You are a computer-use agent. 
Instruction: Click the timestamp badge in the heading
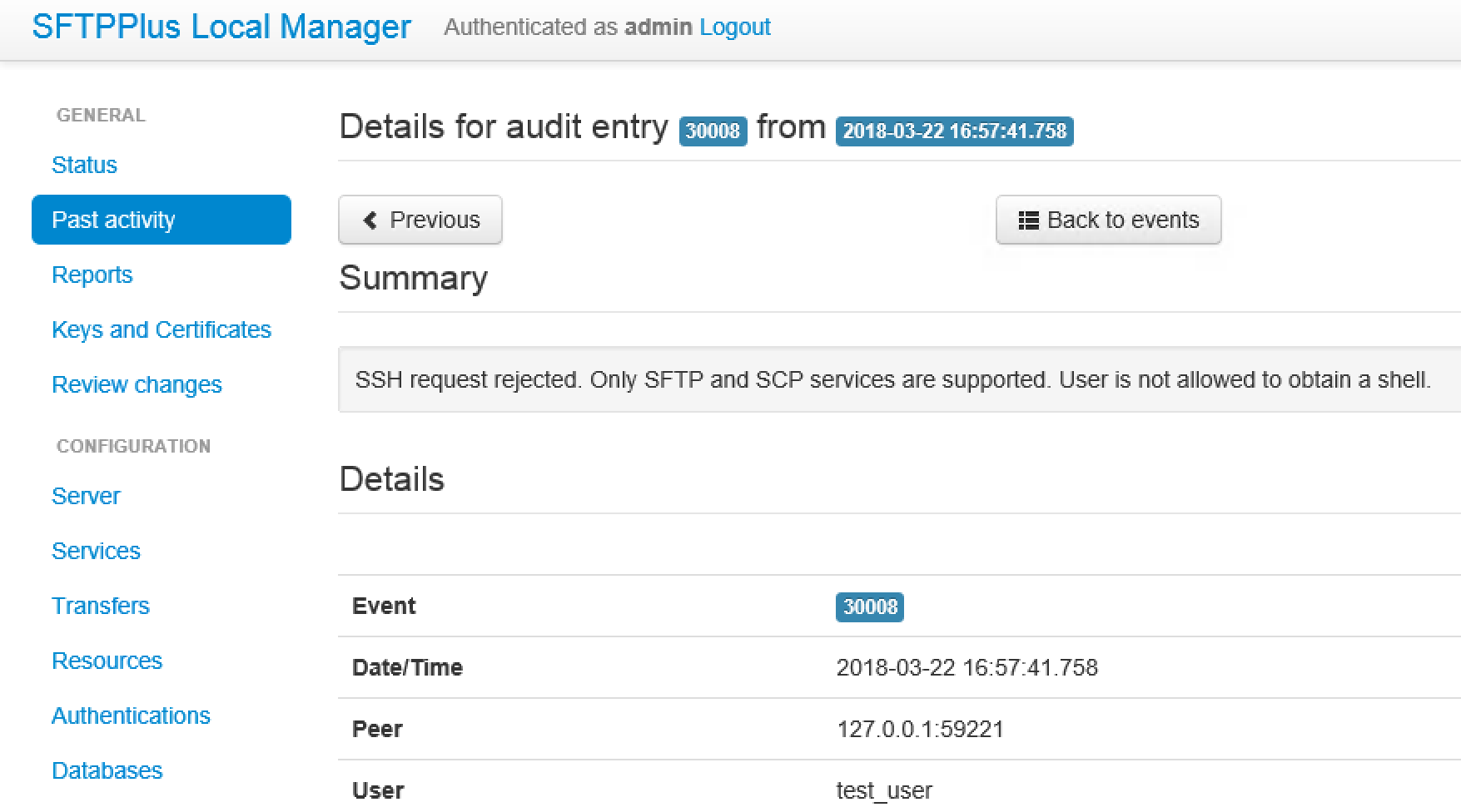tap(954, 131)
